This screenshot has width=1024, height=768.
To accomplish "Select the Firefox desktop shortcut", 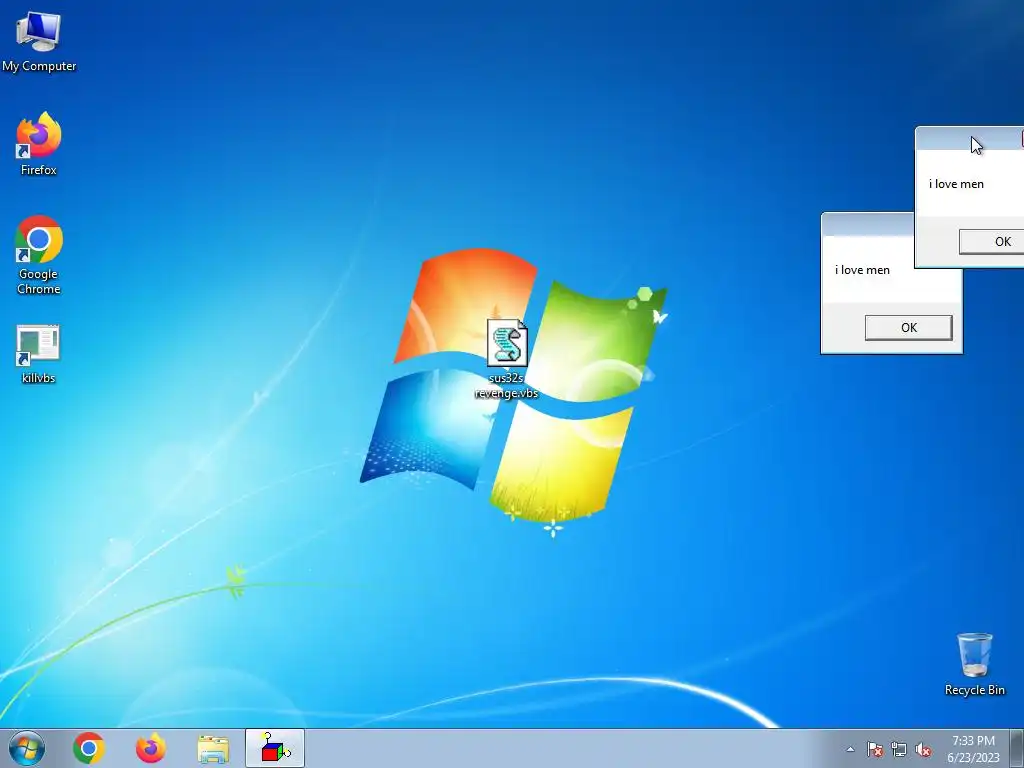I will (x=39, y=144).
